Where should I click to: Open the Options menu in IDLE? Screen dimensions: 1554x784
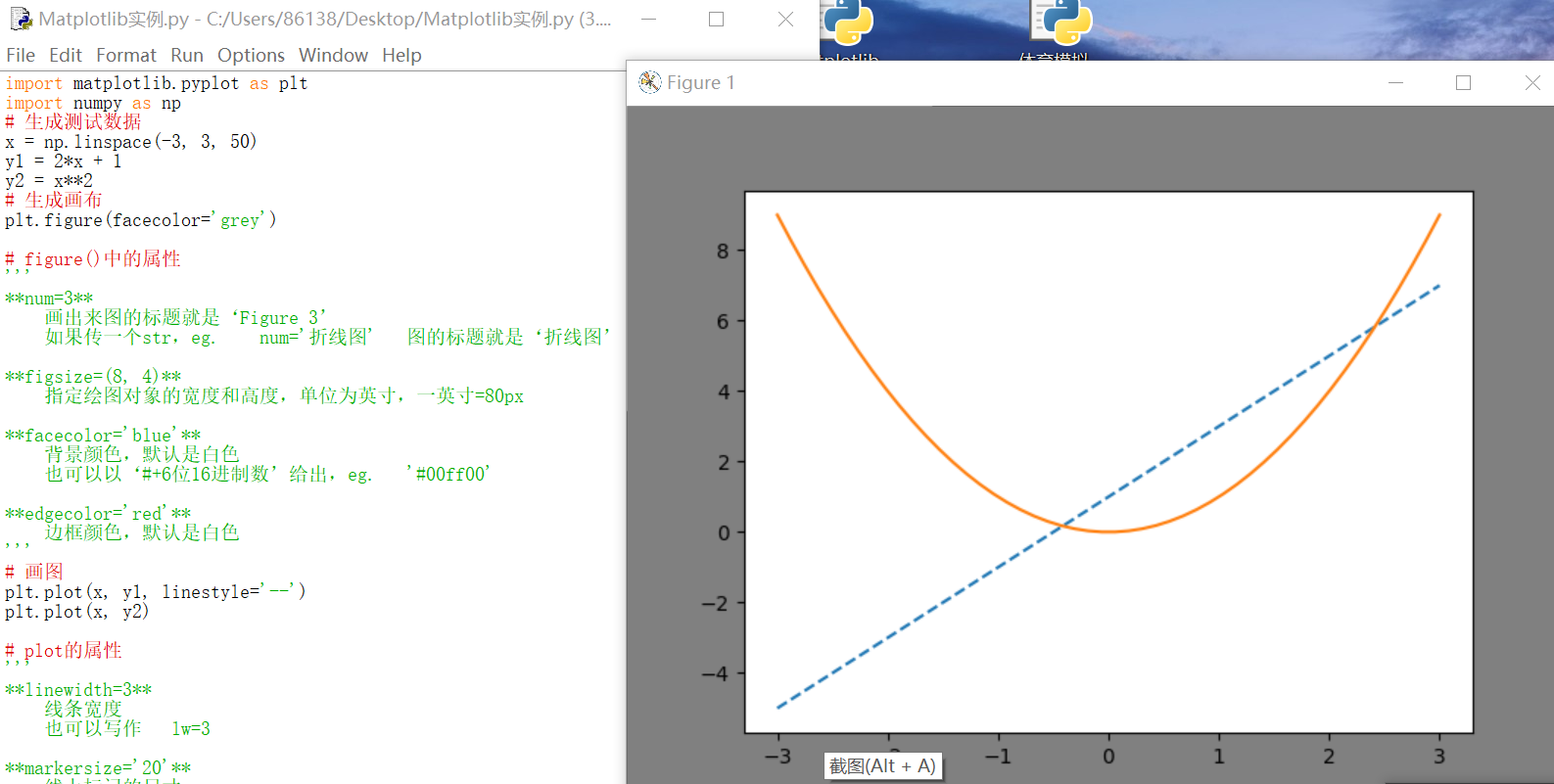pos(251,56)
